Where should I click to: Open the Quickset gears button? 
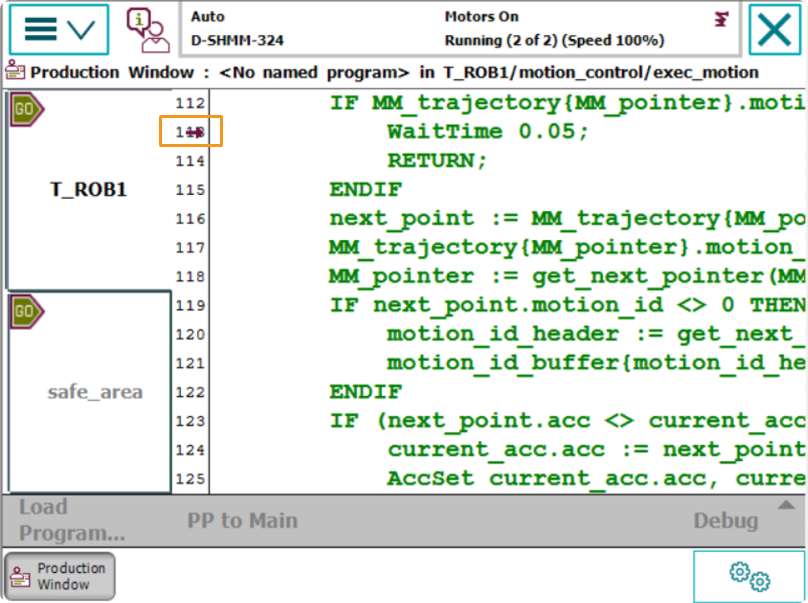click(x=748, y=576)
